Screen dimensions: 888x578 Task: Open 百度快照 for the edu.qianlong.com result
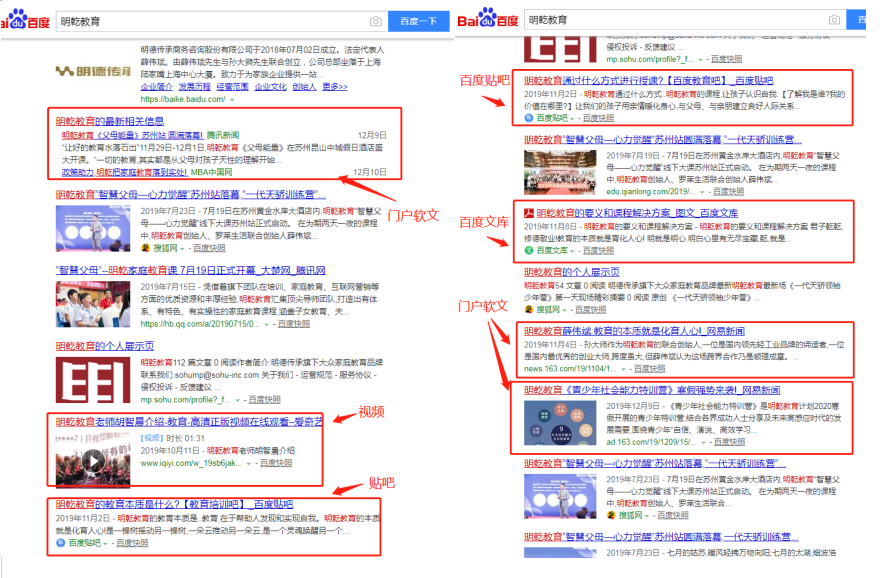729,192
